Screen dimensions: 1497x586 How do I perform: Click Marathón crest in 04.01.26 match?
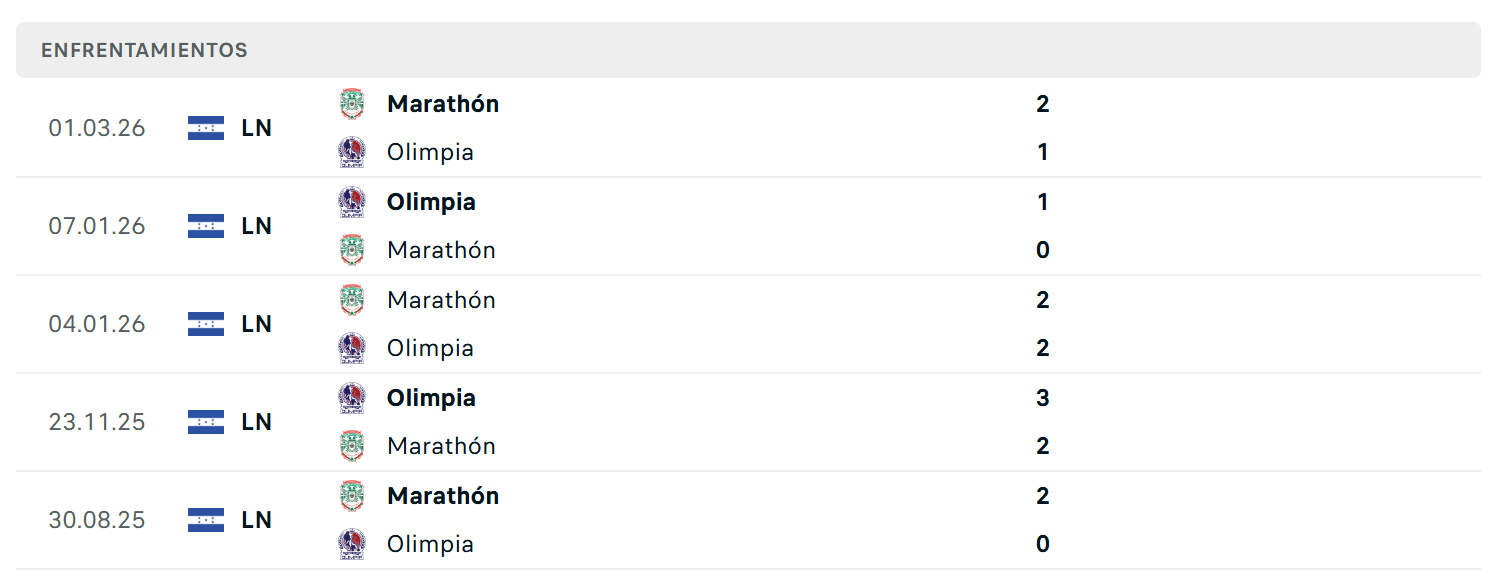coord(352,300)
